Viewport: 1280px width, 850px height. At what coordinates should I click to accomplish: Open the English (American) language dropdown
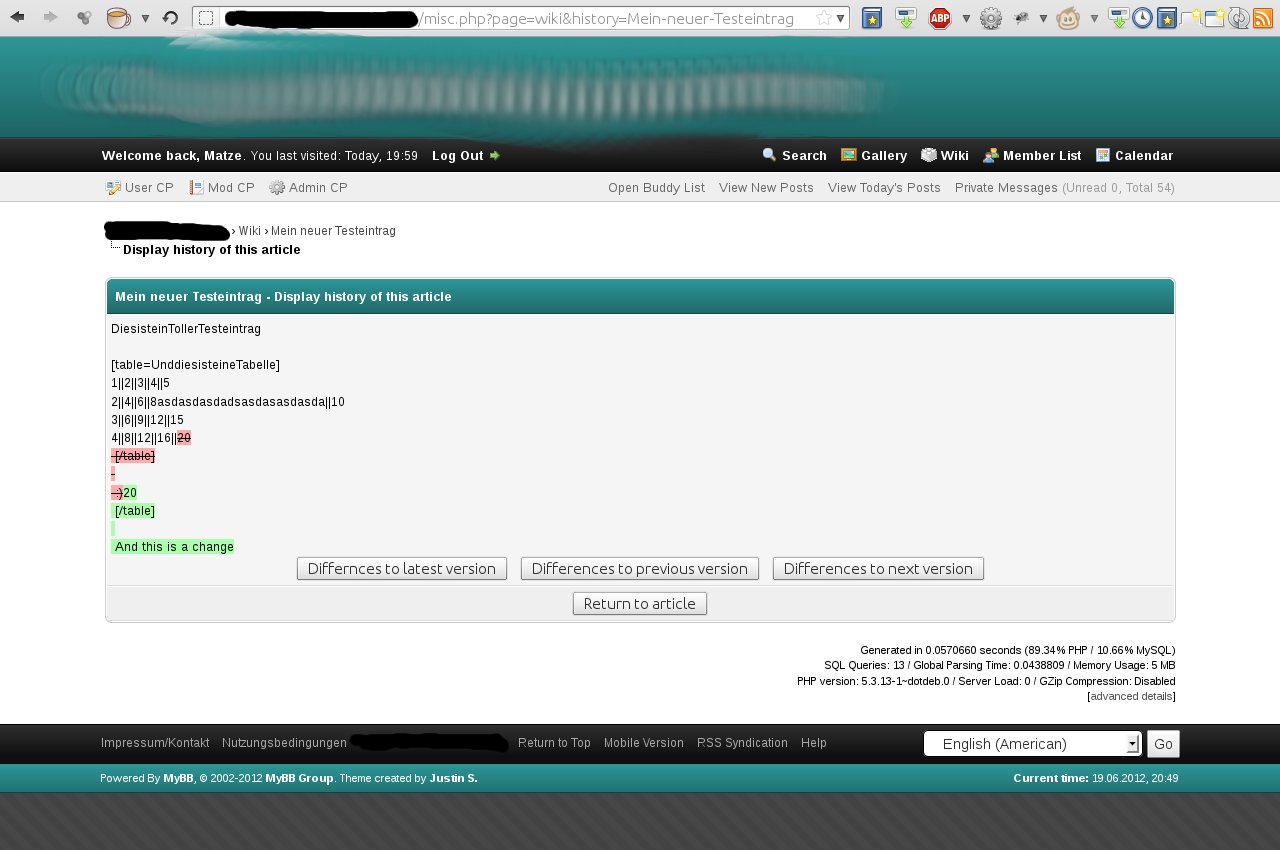coord(1032,744)
